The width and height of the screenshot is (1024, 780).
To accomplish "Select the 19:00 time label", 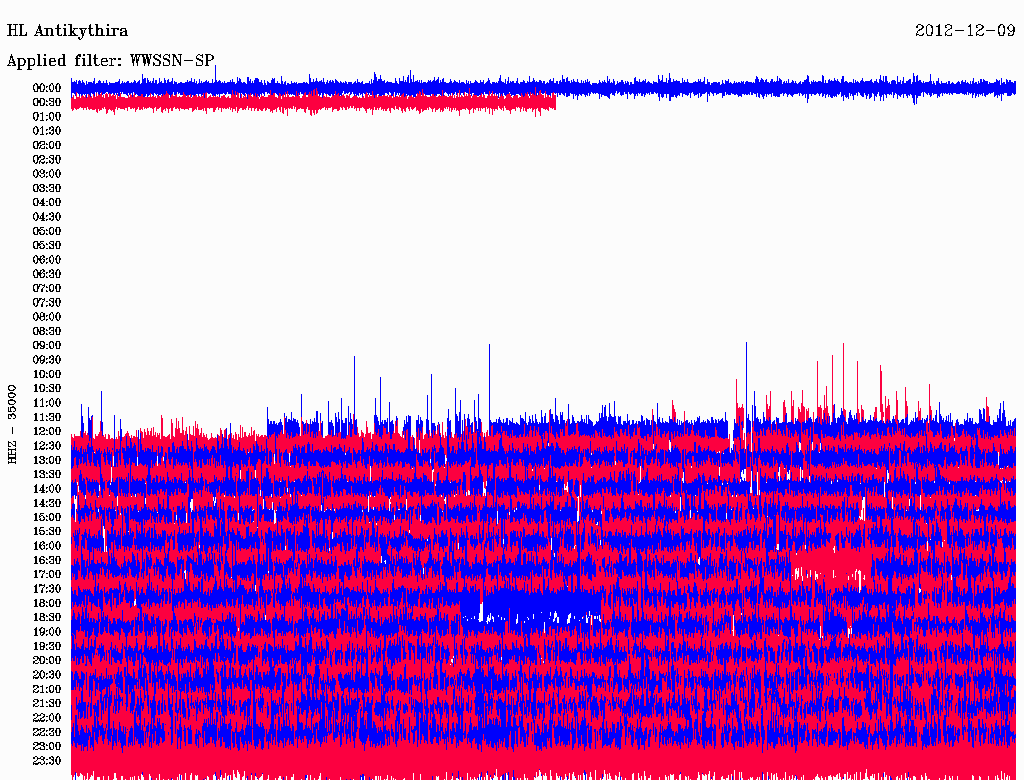I will (47, 632).
